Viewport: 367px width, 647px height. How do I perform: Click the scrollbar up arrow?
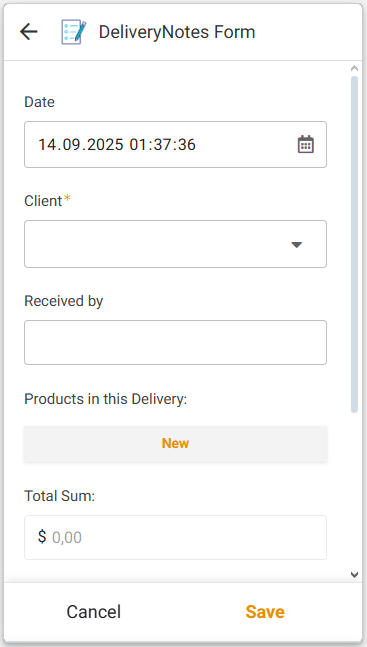click(354, 68)
